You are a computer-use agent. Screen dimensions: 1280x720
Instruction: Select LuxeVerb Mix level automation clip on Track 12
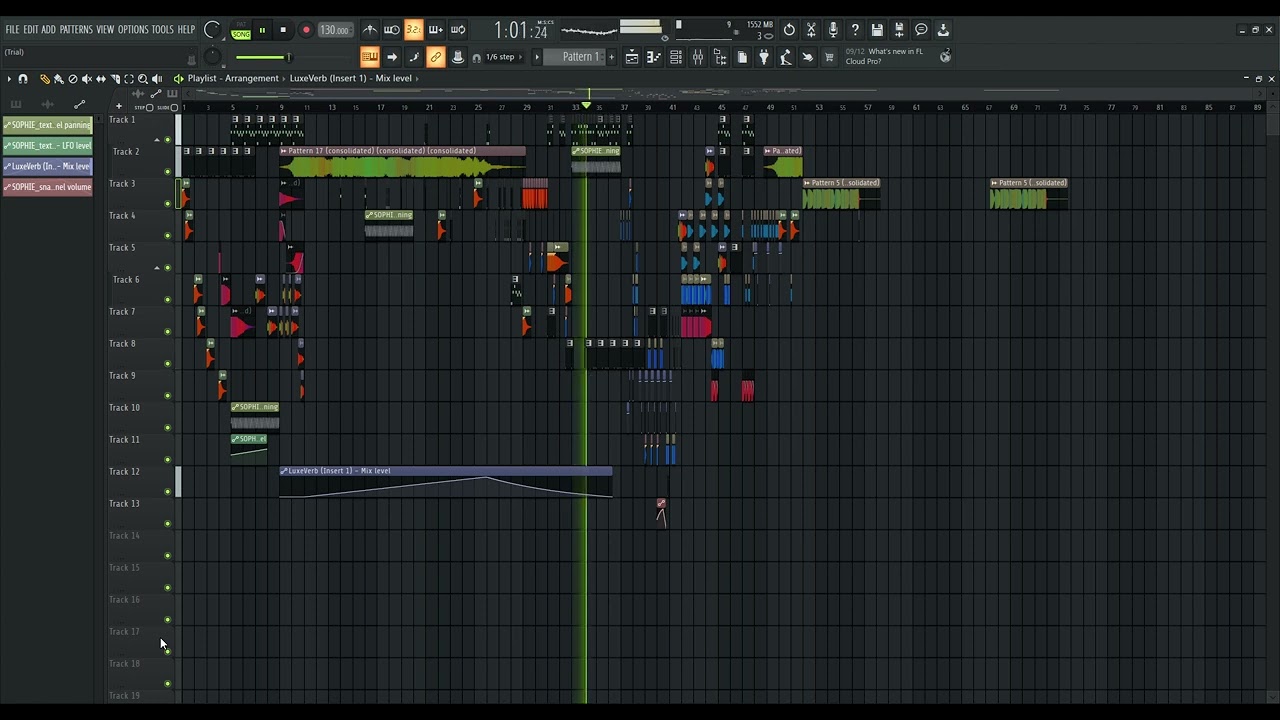(446, 482)
